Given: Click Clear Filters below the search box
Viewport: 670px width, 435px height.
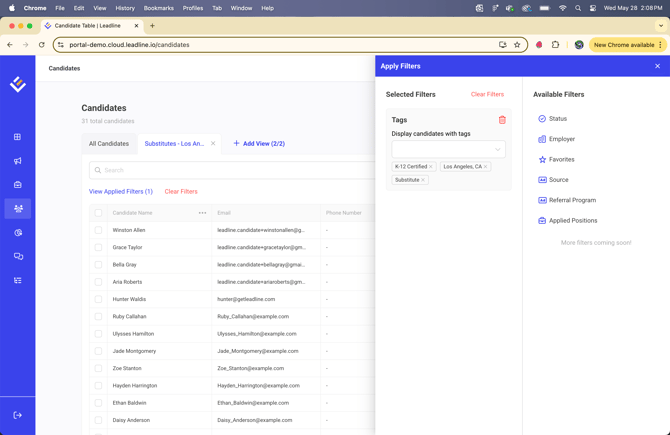Looking at the screenshot, I should click(x=181, y=191).
